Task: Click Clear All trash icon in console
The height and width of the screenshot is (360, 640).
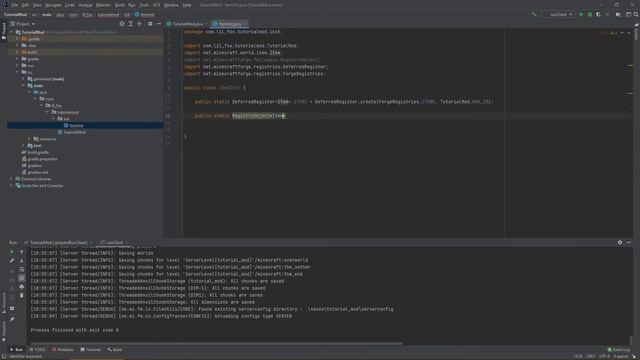Action: (x=22, y=295)
